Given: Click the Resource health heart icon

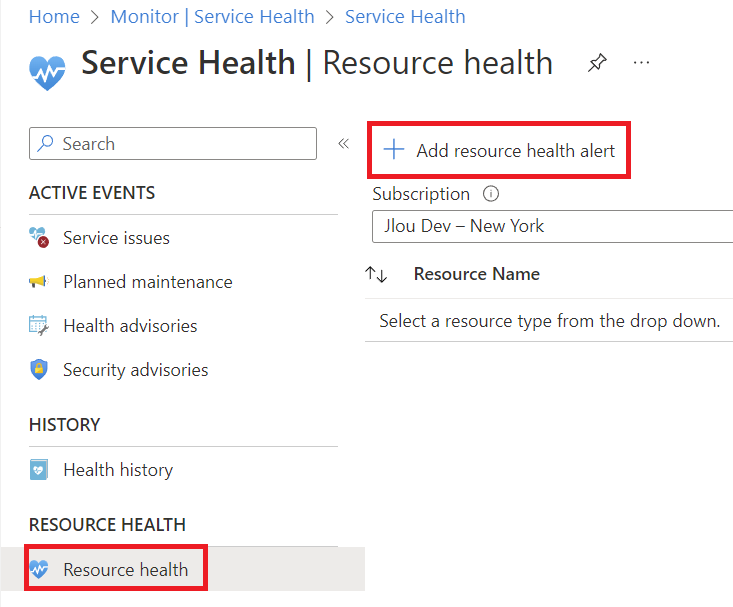Looking at the screenshot, I should (x=39, y=569).
